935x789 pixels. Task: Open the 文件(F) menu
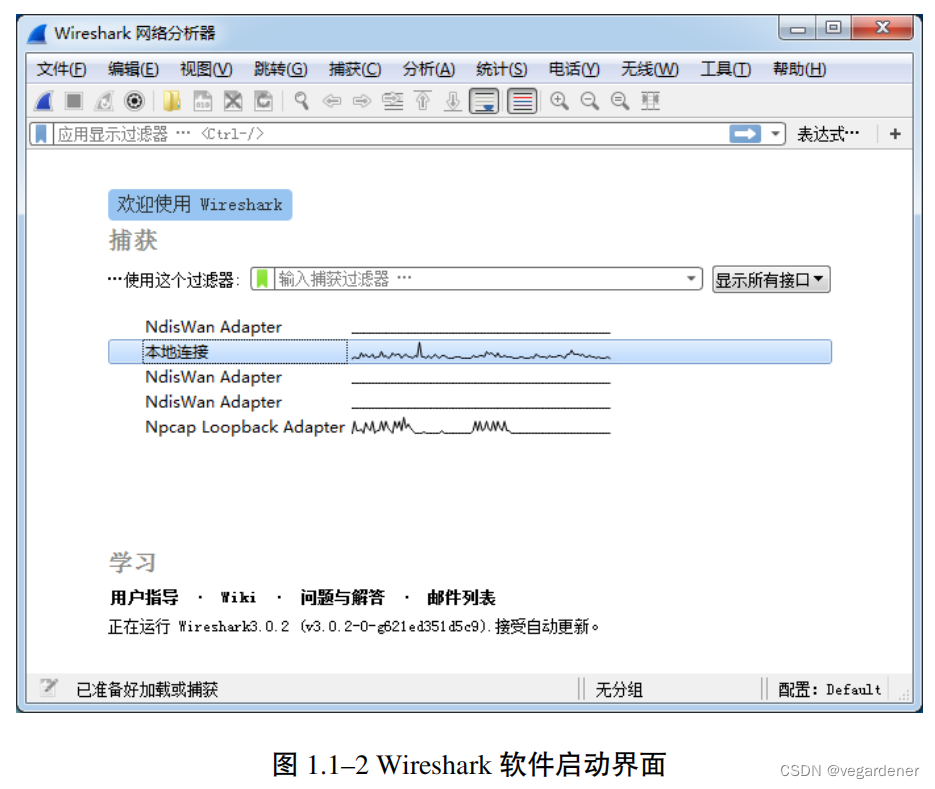click(61, 69)
